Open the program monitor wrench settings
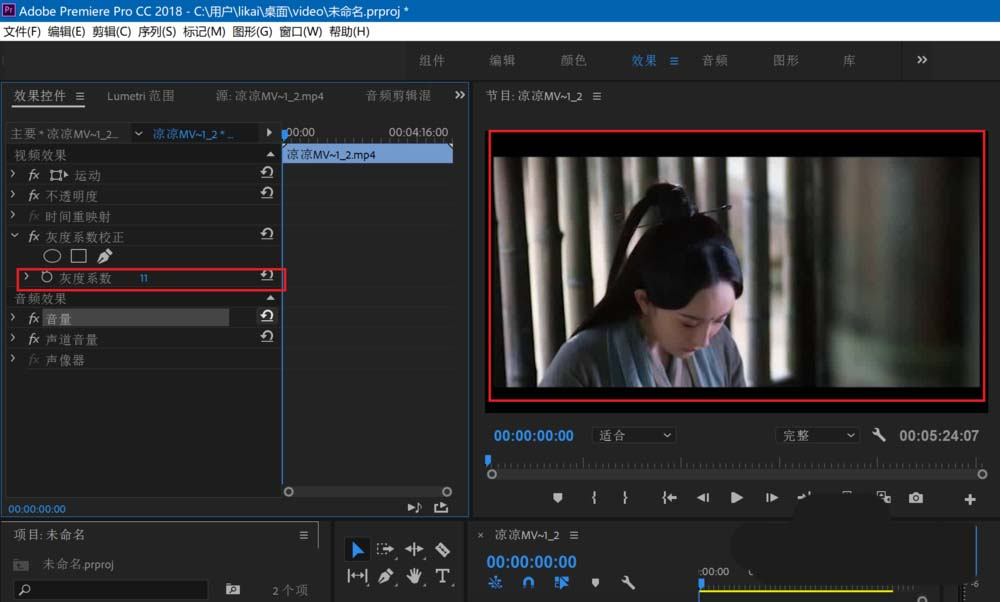 [x=879, y=436]
